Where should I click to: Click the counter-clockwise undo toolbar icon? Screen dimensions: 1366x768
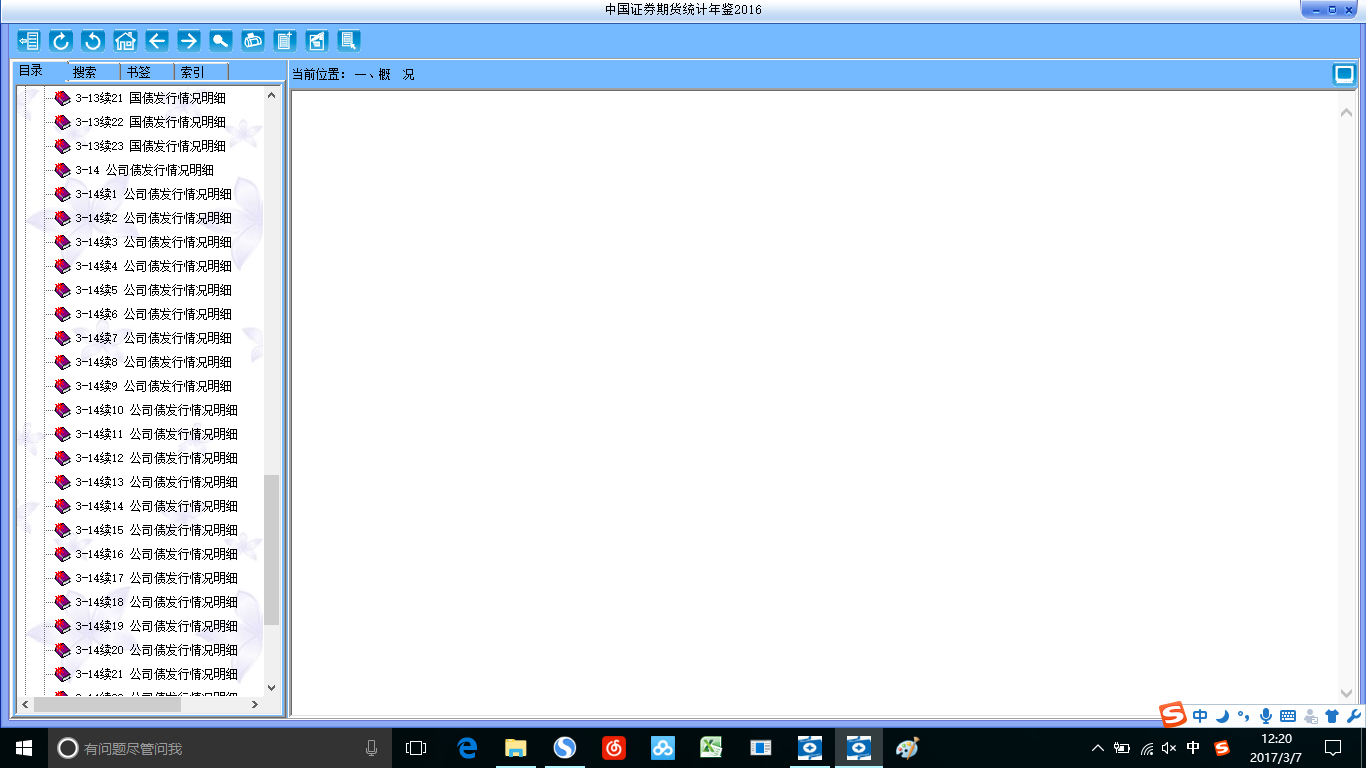pos(92,41)
